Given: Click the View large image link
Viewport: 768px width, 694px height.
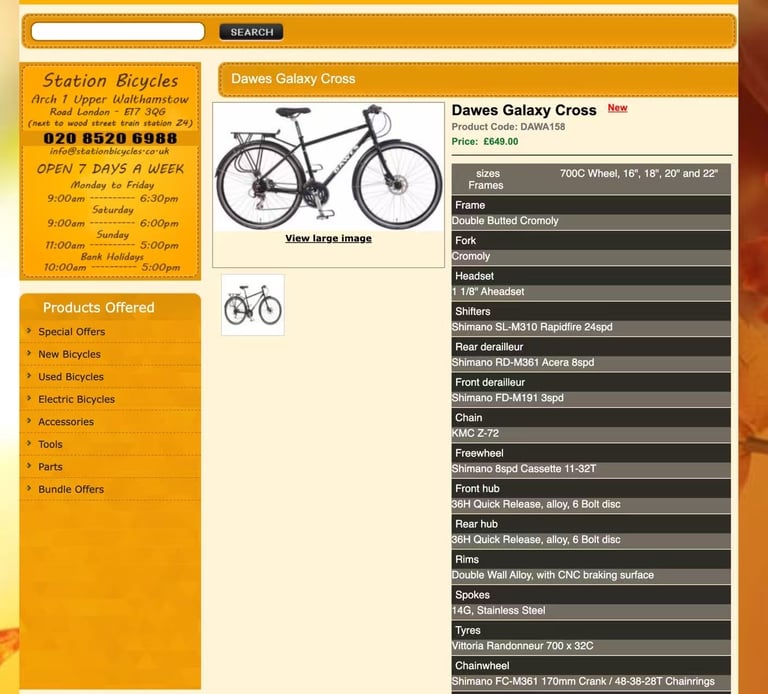Looking at the screenshot, I should [328, 238].
